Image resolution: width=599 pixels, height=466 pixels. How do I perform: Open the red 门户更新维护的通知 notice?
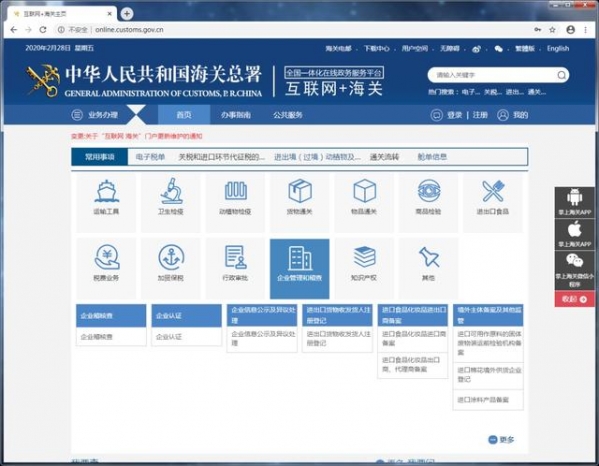pyautogui.click(x=137, y=136)
